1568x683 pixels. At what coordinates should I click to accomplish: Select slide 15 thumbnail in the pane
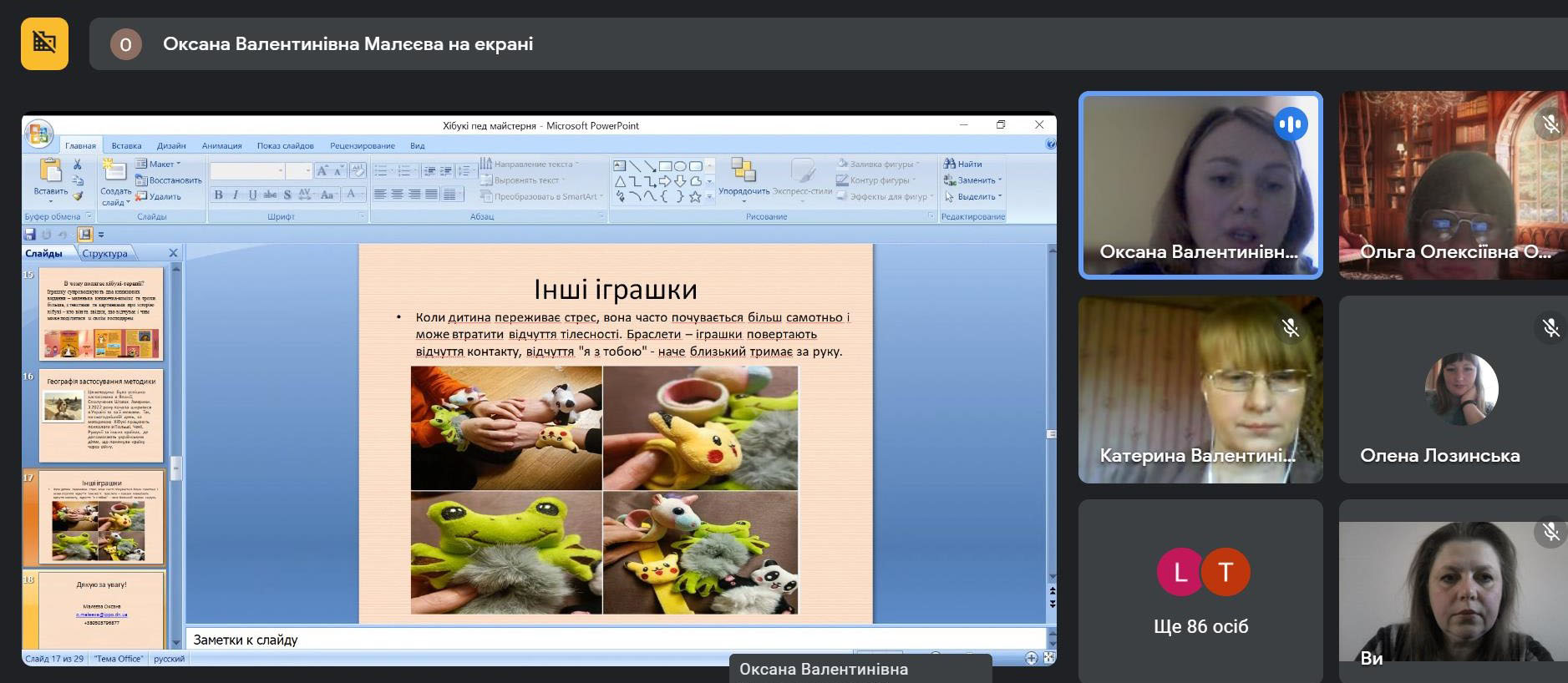pyautogui.click(x=100, y=314)
